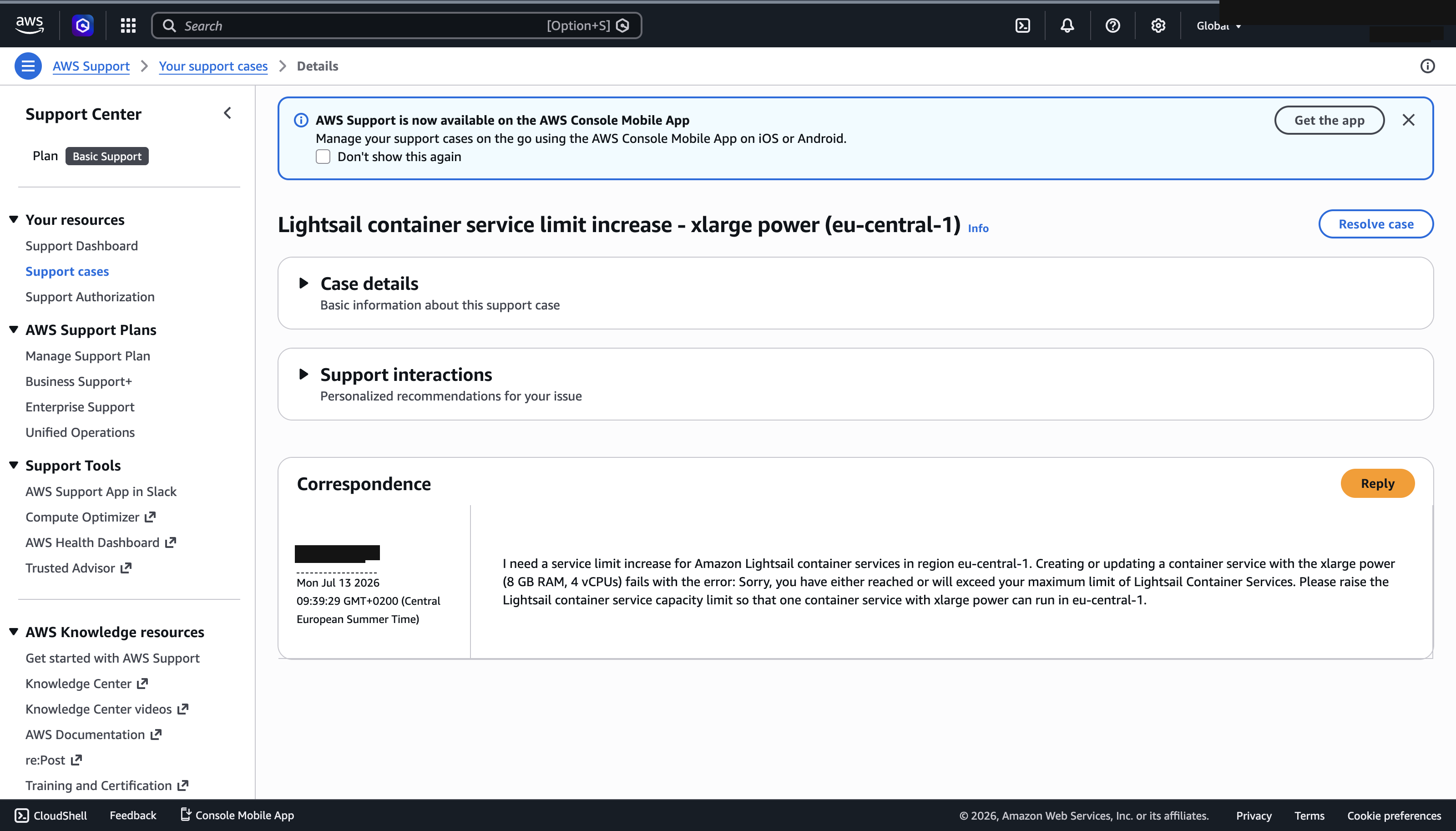
Task: Click the CloudShell terminal icon in the top bar
Action: [1023, 25]
